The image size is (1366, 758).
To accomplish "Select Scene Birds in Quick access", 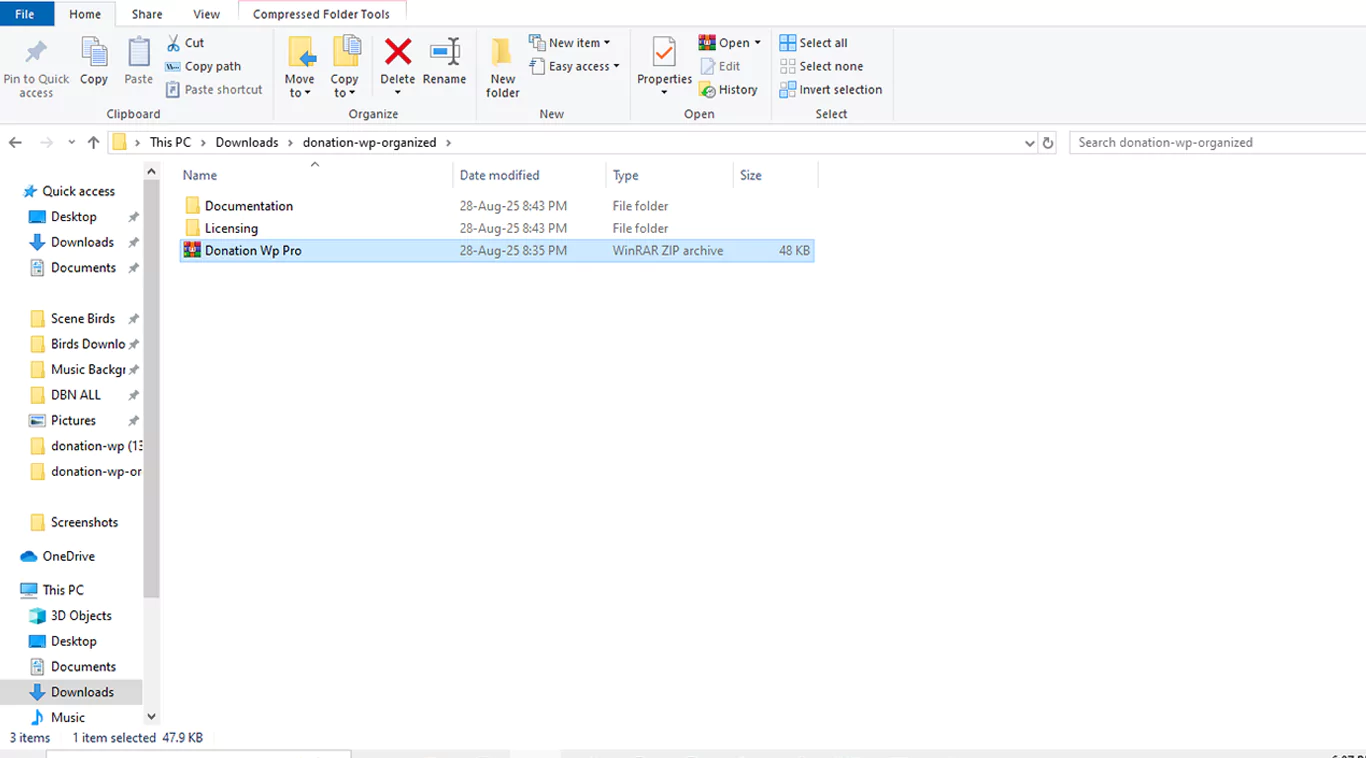I will click(x=82, y=319).
